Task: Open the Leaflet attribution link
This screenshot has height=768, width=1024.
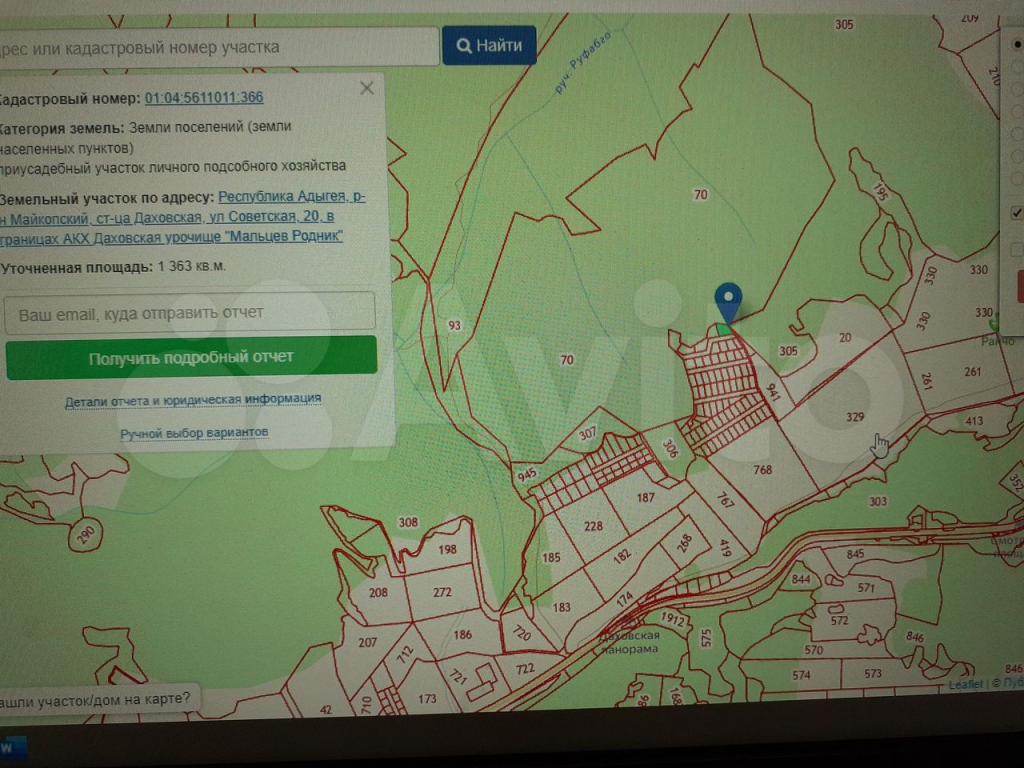Action: pos(966,684)
